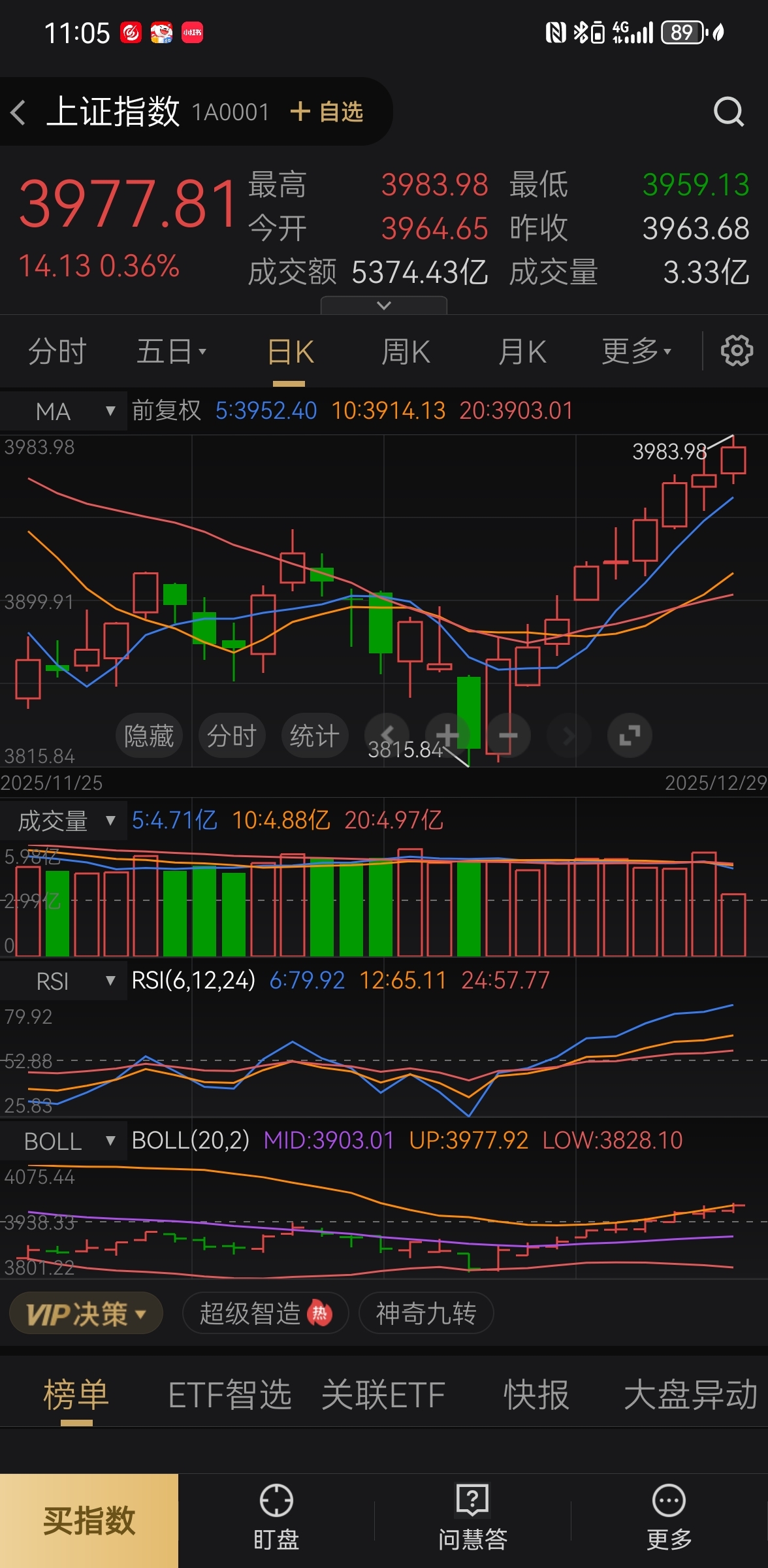
Task: Tap the MA 10:3914.13 value
Action: point(388,410)
